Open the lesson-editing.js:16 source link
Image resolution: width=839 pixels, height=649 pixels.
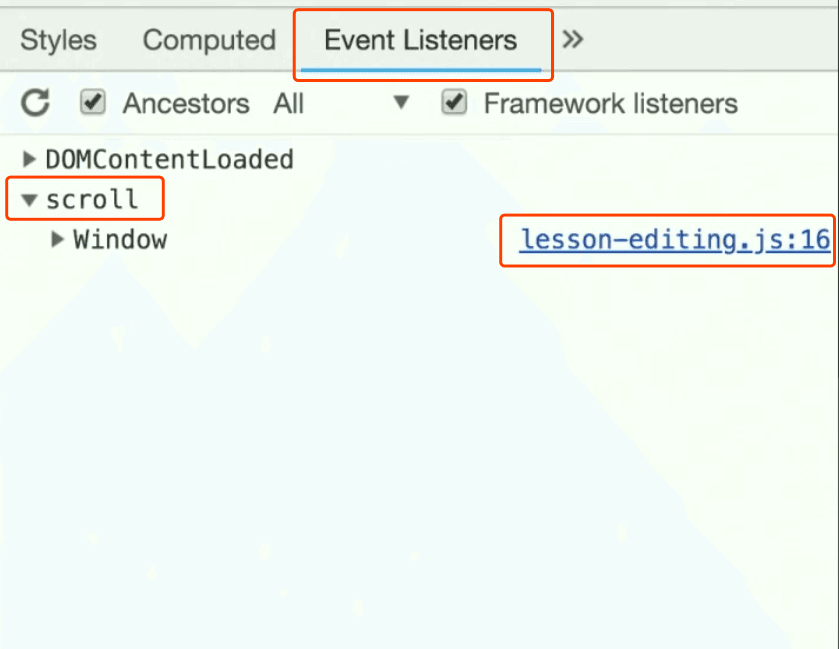675,240
